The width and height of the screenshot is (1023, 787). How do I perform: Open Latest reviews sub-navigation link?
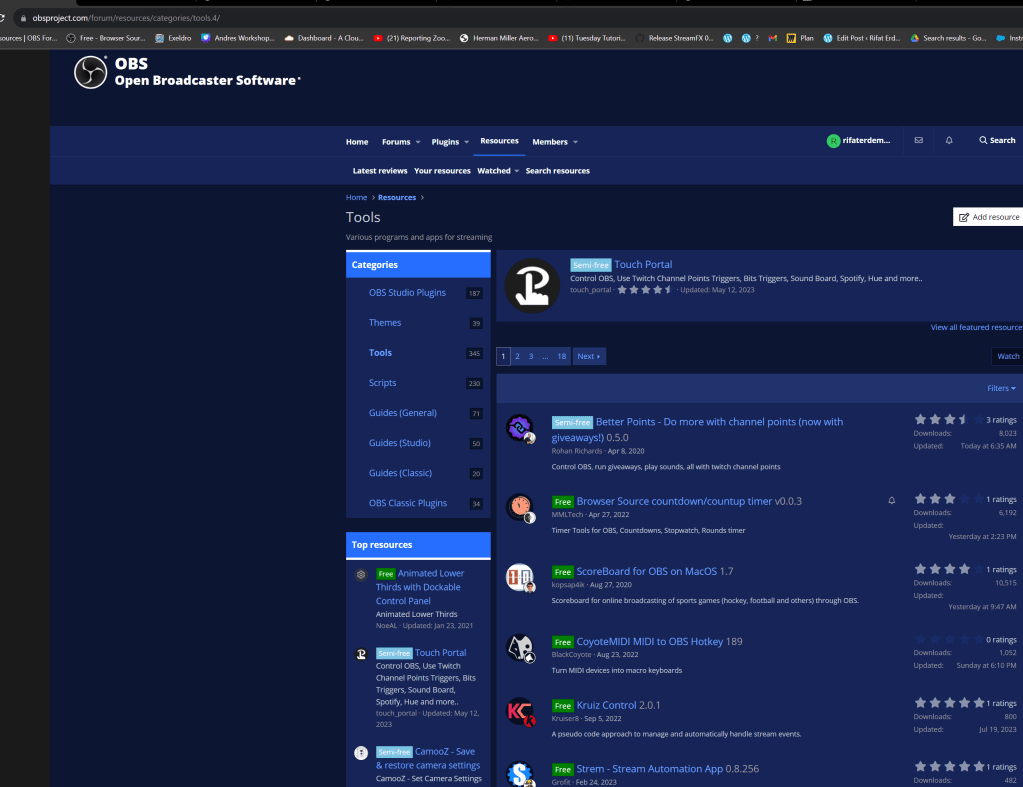click(380, 171)
